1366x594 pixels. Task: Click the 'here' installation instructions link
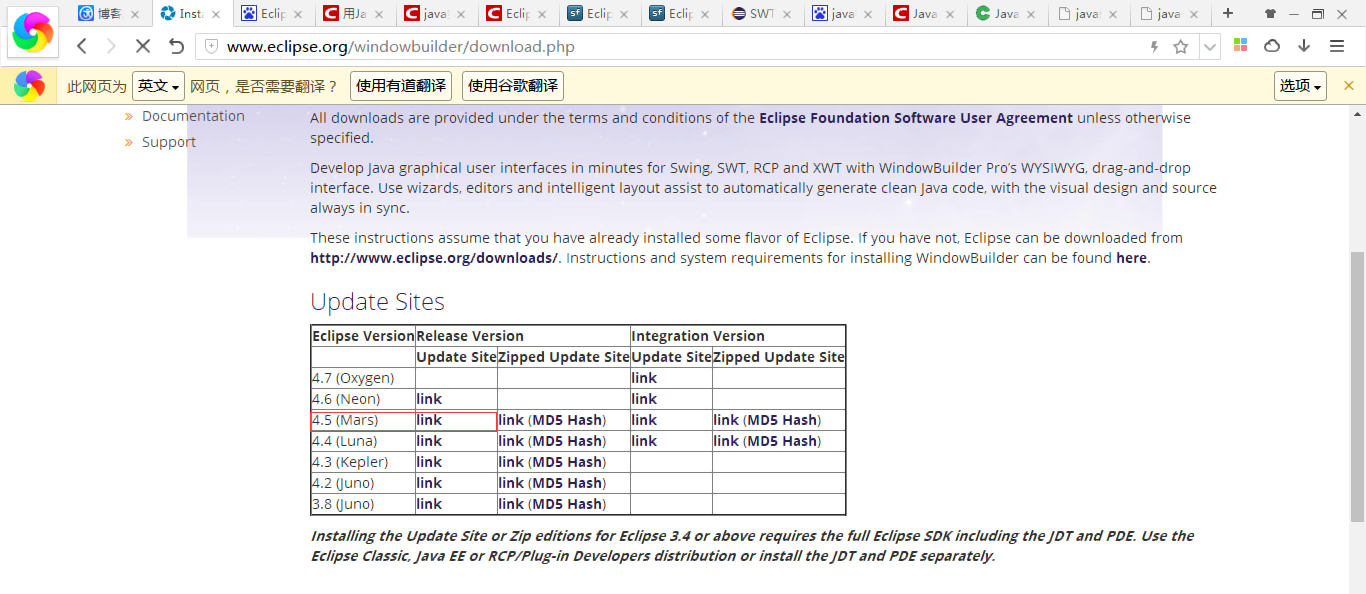(1132, 258)
